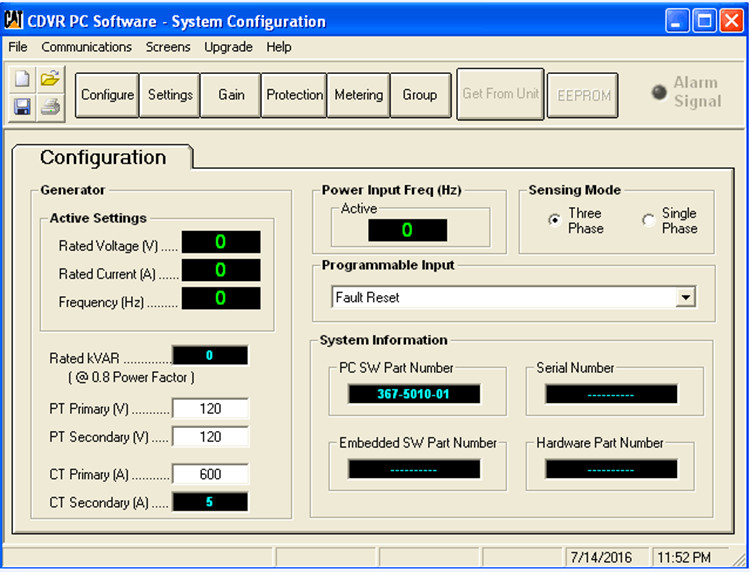Click the Save floppy disk icon

pyautogui.click(x=22, y=107)
